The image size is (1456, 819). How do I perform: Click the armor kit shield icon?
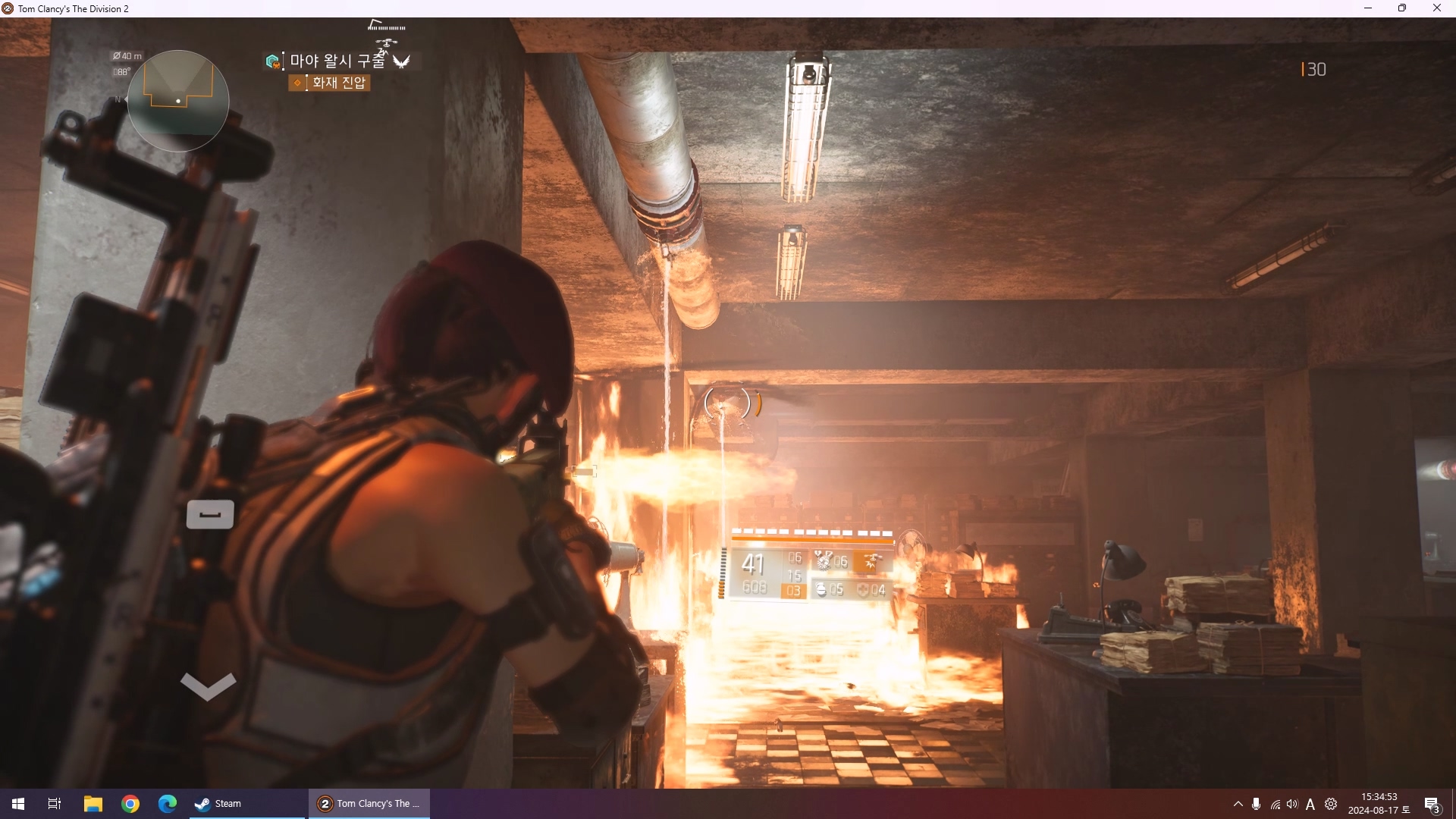tap(863, 589)
